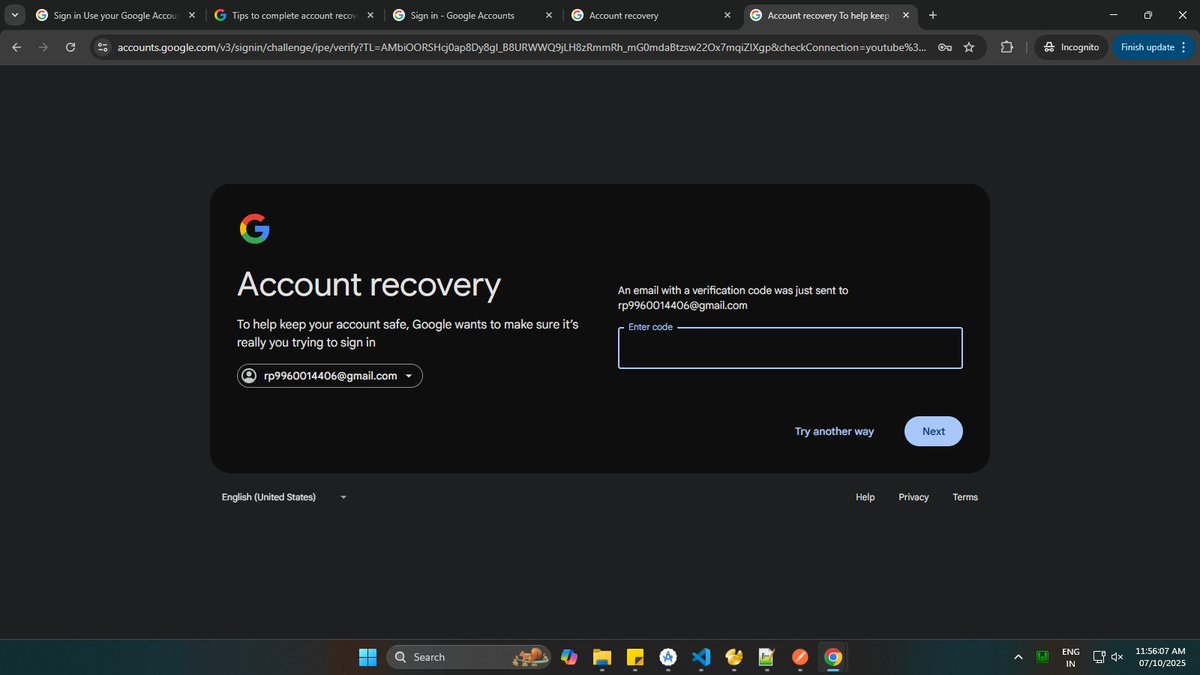Click the green tray app icon
1200x675 pixels.
point(1042,657)
